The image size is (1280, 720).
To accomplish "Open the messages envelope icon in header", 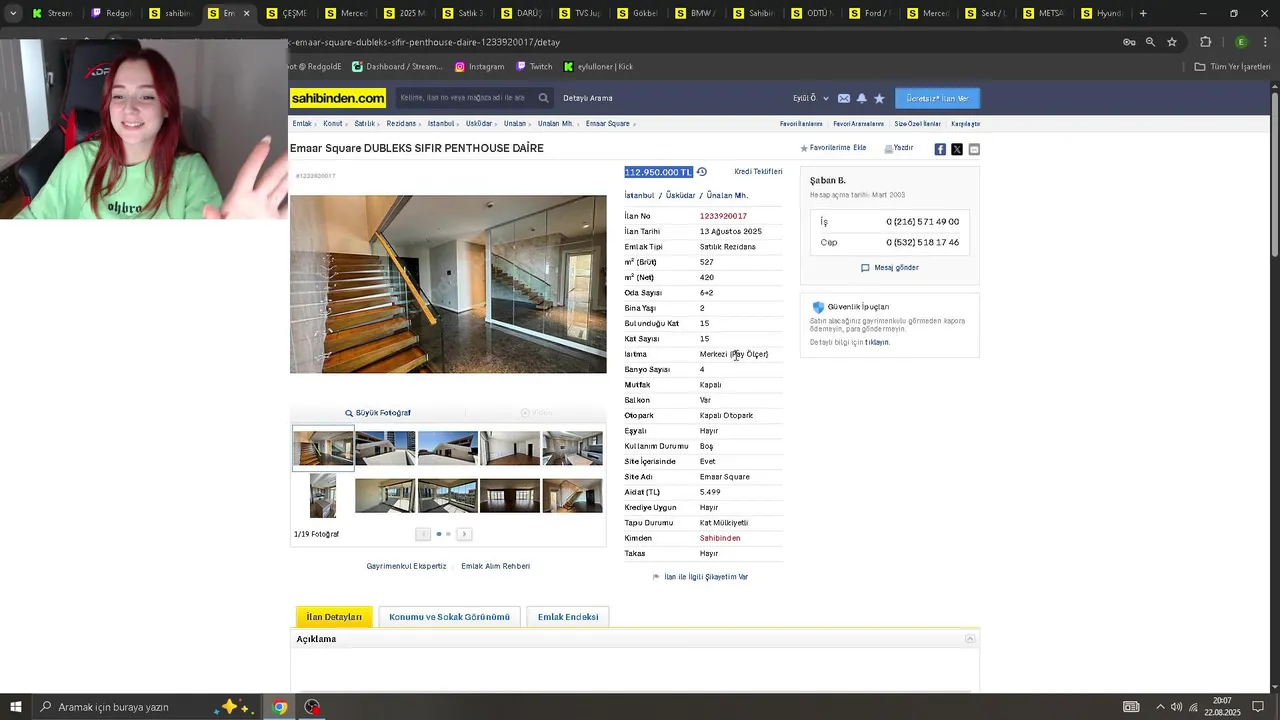I will click(844, 98).
